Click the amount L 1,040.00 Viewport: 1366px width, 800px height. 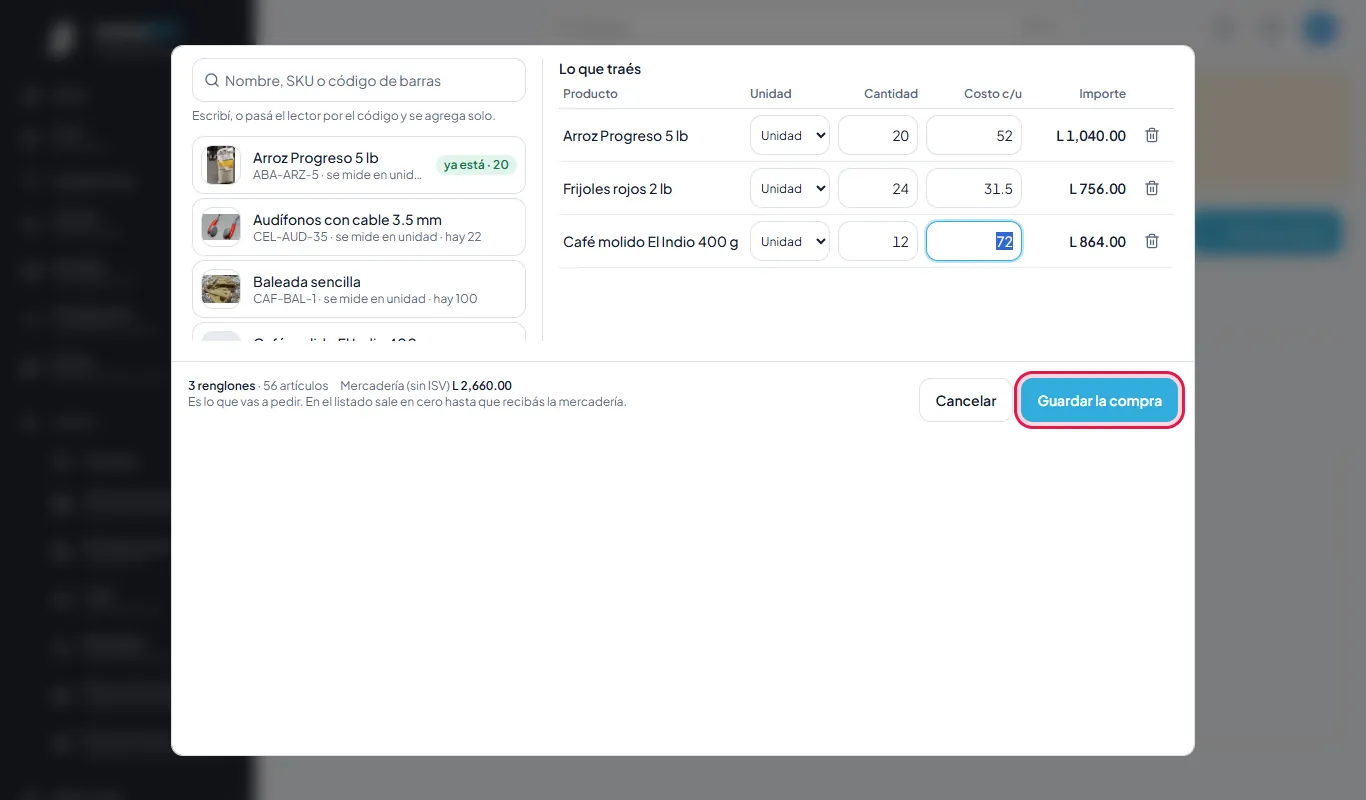[x=1091, y=135]
